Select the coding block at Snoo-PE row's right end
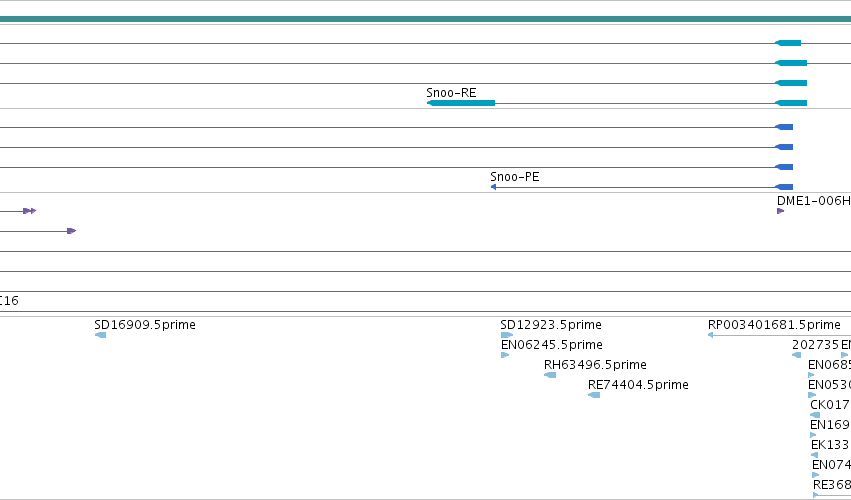This screenshot has height=500, width=851. tap(784, 187)
